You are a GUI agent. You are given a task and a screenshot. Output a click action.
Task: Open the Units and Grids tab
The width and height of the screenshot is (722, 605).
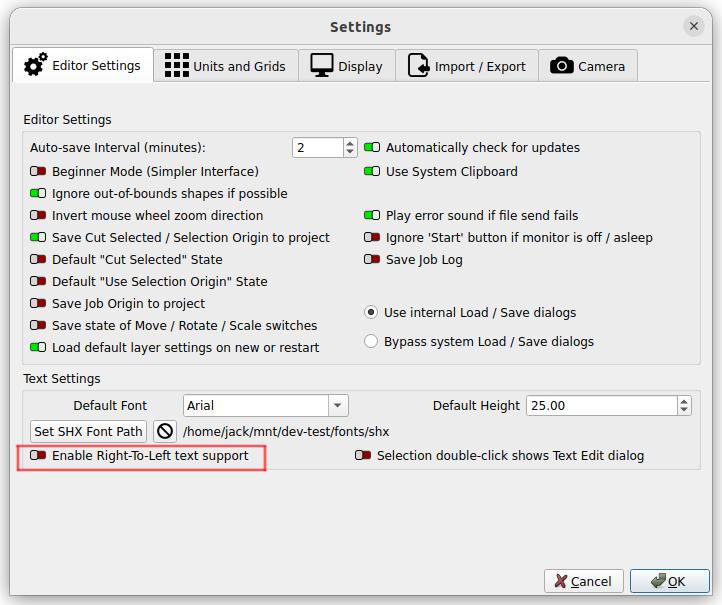coord(225,66)
